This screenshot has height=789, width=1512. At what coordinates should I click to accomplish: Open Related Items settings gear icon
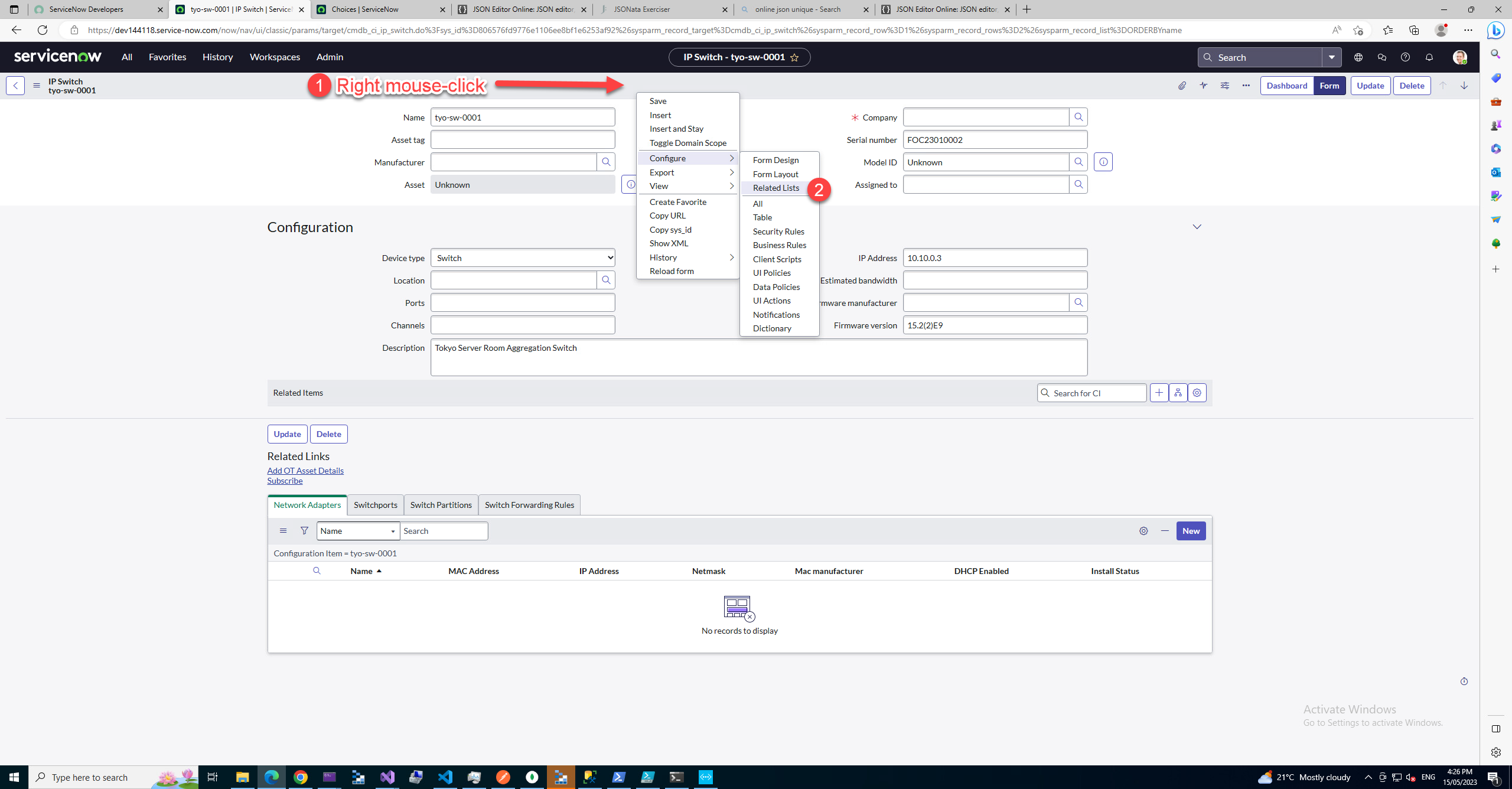[x=1197, y=393]
